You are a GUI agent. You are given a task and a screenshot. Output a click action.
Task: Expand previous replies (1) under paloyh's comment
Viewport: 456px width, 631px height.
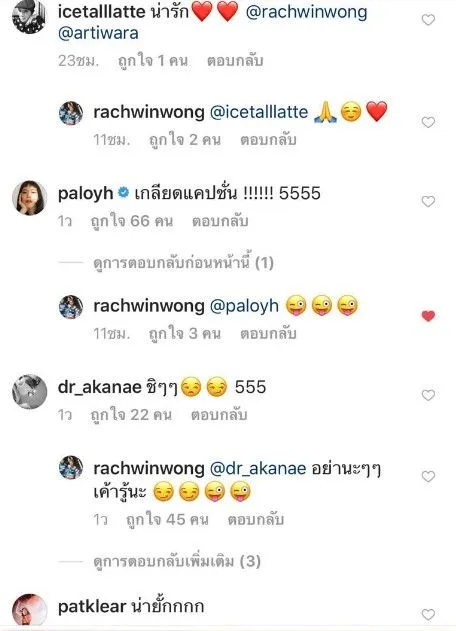tap(183, 263)
